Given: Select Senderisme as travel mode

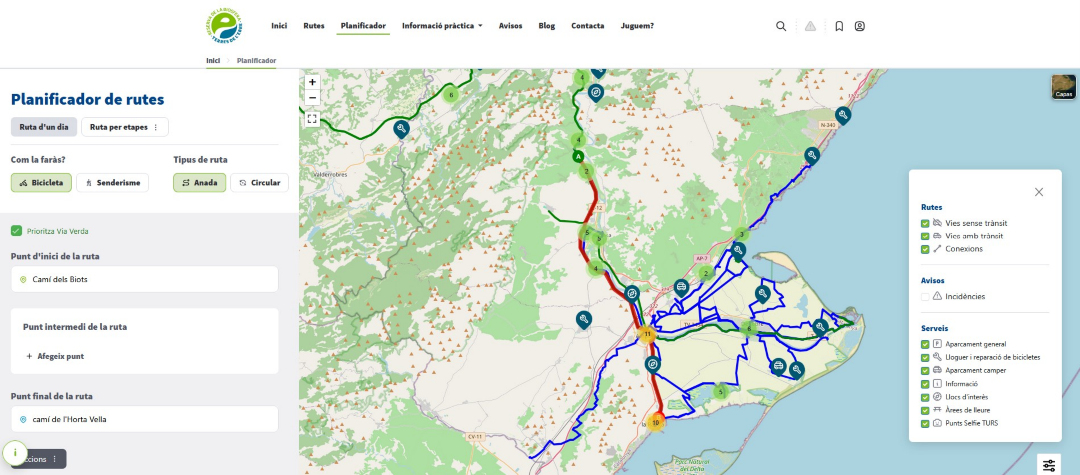Looking at the screenshot, I should pyautogui.click(x=112, y=183).
